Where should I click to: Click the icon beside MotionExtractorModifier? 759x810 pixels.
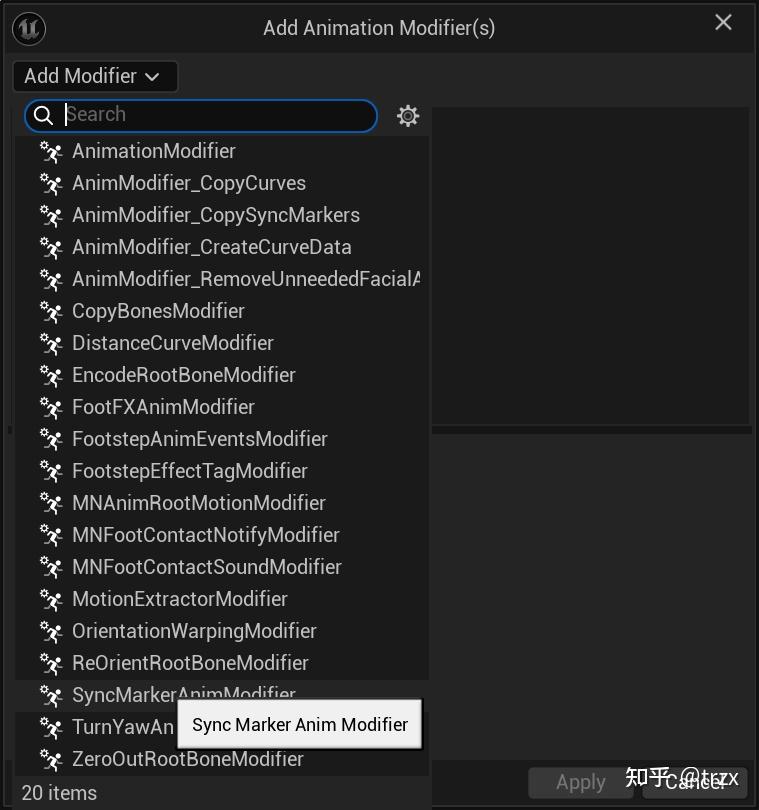click(51, 599)
